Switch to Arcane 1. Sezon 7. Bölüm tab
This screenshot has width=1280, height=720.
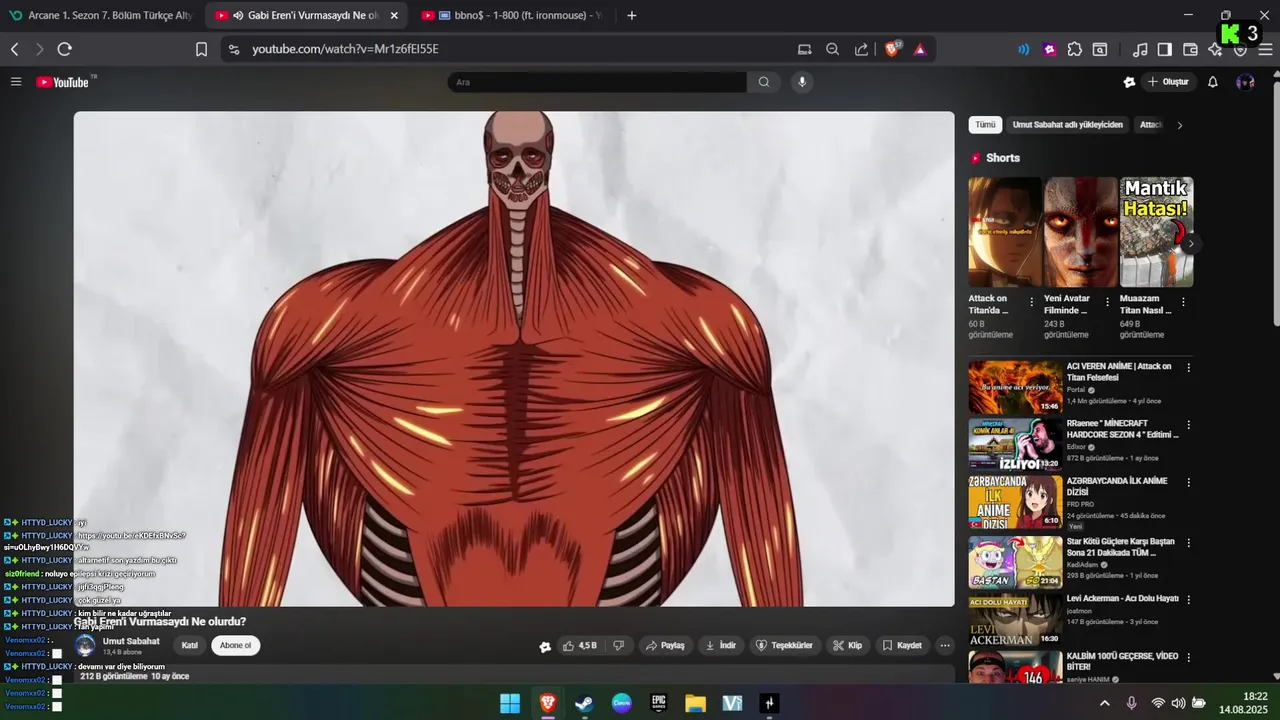[100, 15]
